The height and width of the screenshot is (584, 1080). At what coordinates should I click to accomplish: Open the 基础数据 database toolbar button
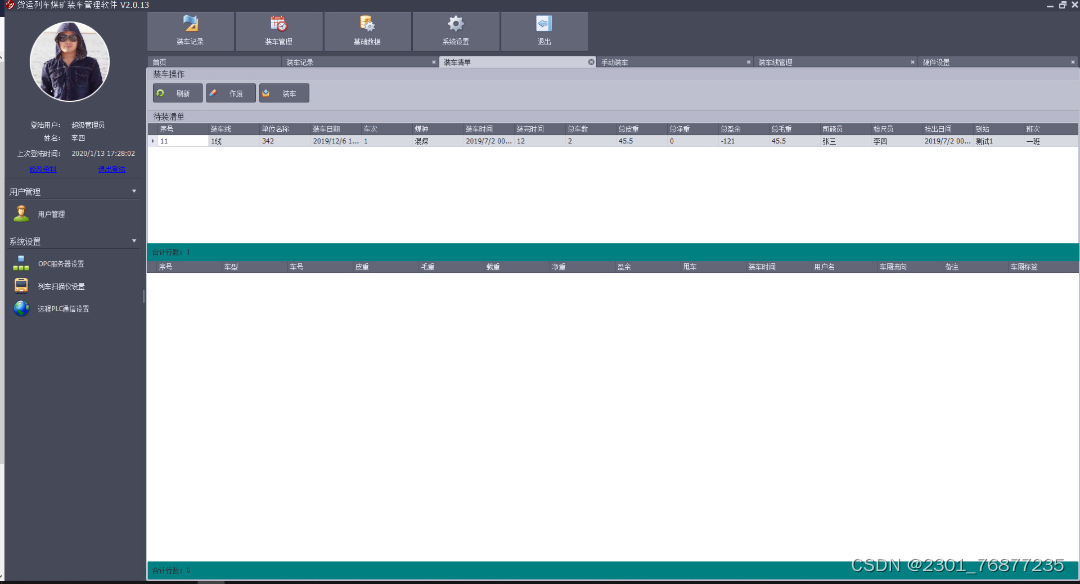tap(367, 31)
